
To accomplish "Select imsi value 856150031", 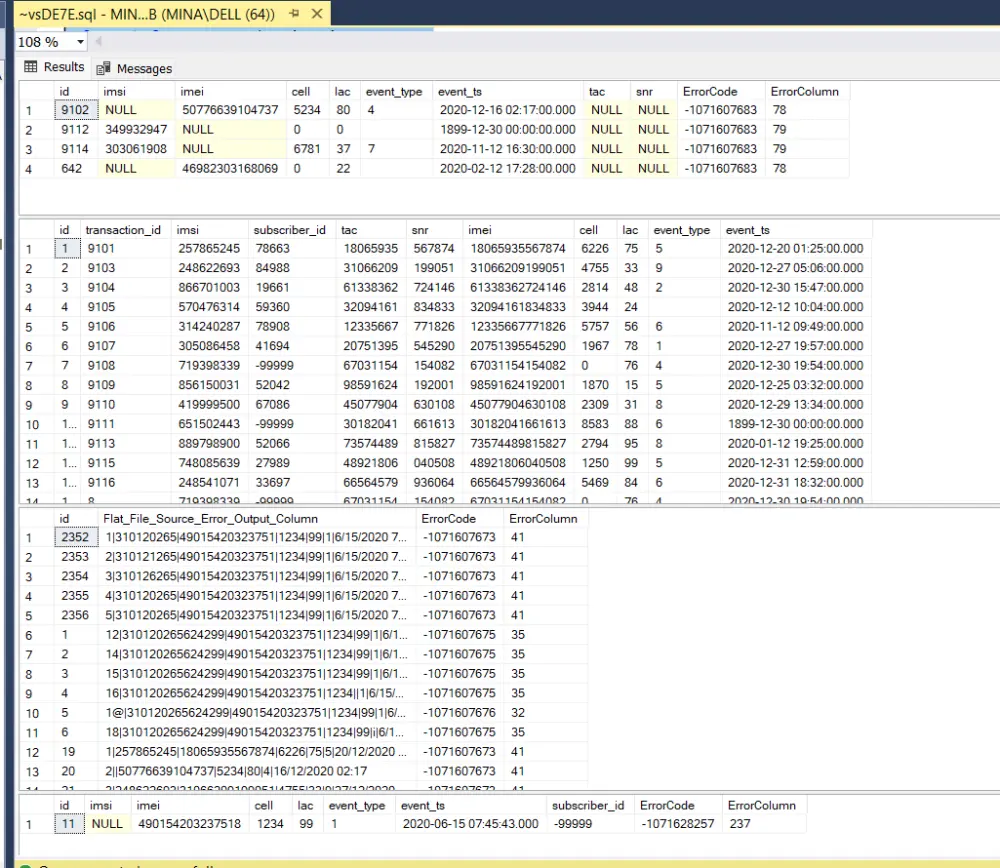I will click(209, 385).
